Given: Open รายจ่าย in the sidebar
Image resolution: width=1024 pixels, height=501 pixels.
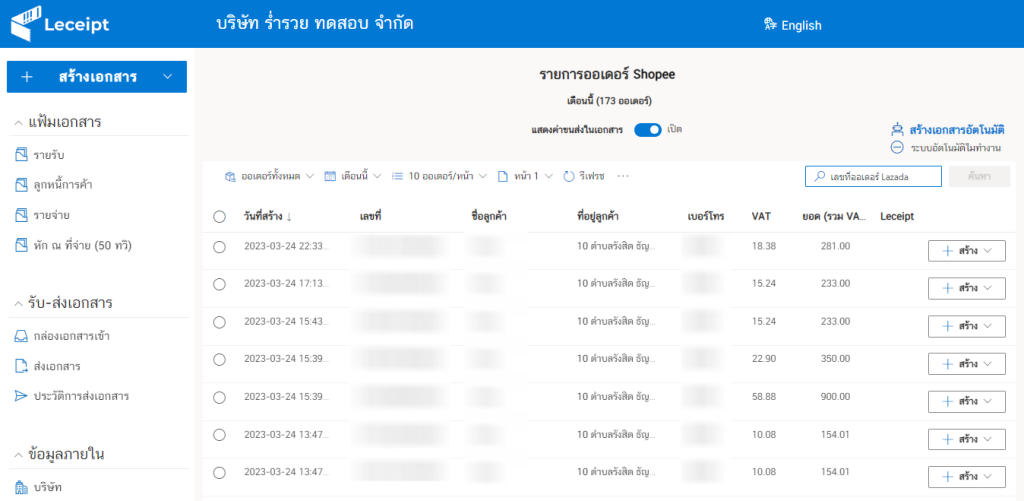Looking at the screenshot, I should pos(52,215).
